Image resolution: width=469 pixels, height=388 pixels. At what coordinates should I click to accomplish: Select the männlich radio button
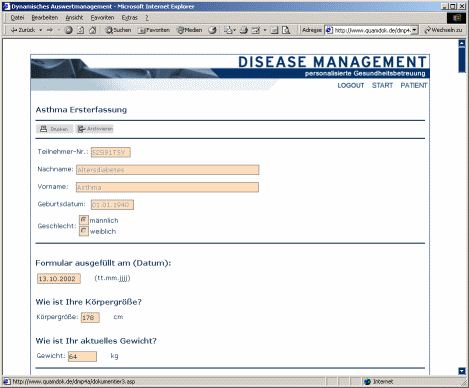[x=84, y=220]
